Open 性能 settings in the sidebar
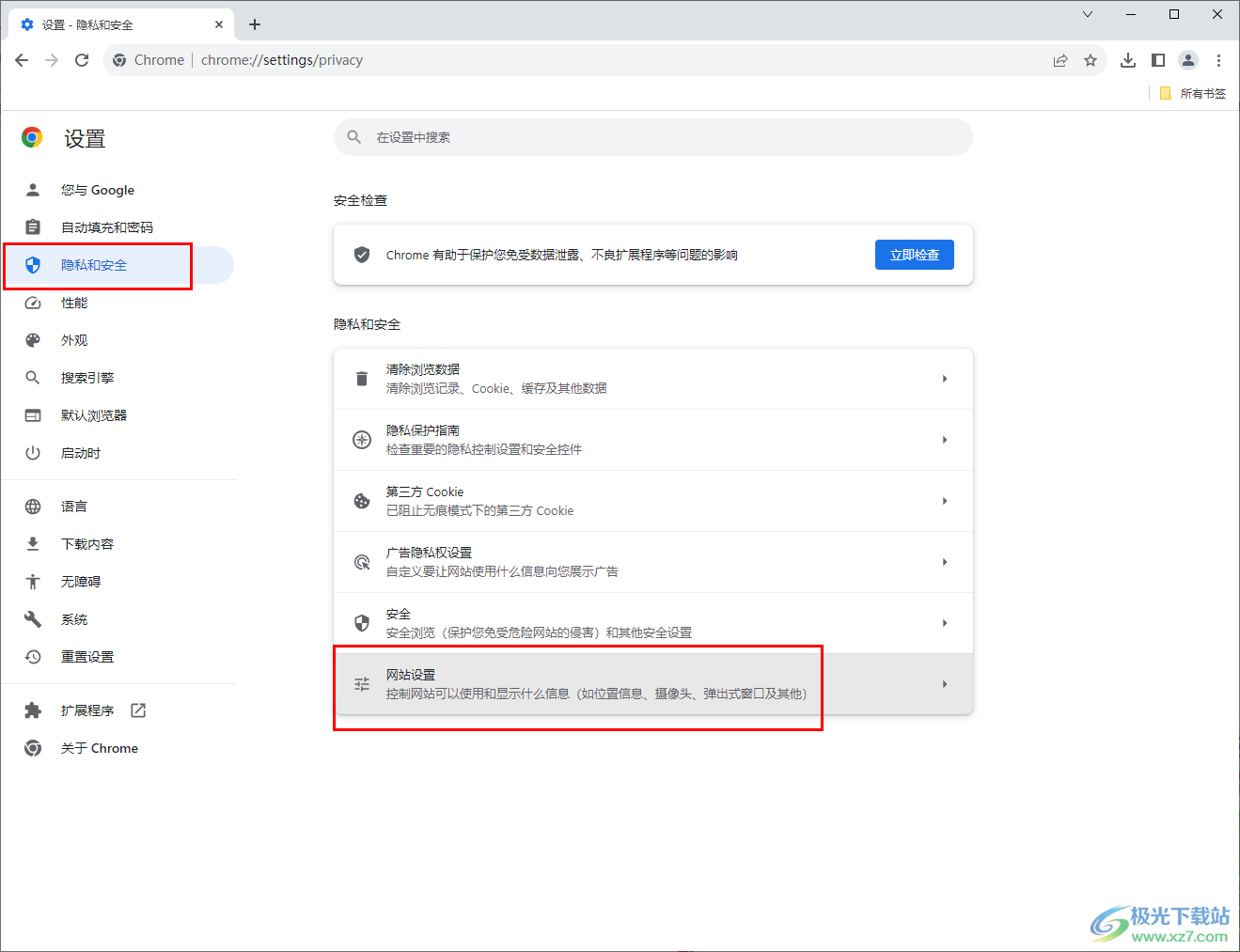1240x952 pixels. point(118,303)
